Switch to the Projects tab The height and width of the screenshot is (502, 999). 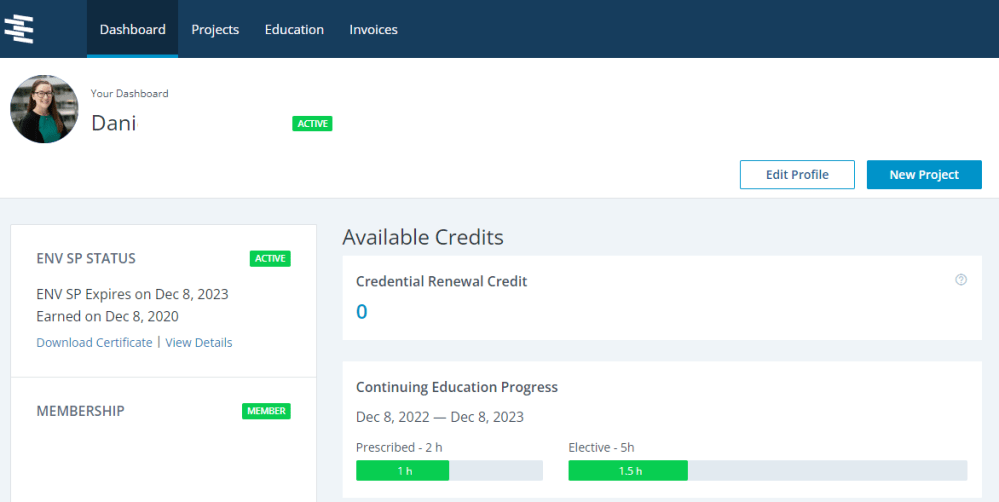point(215,29)
